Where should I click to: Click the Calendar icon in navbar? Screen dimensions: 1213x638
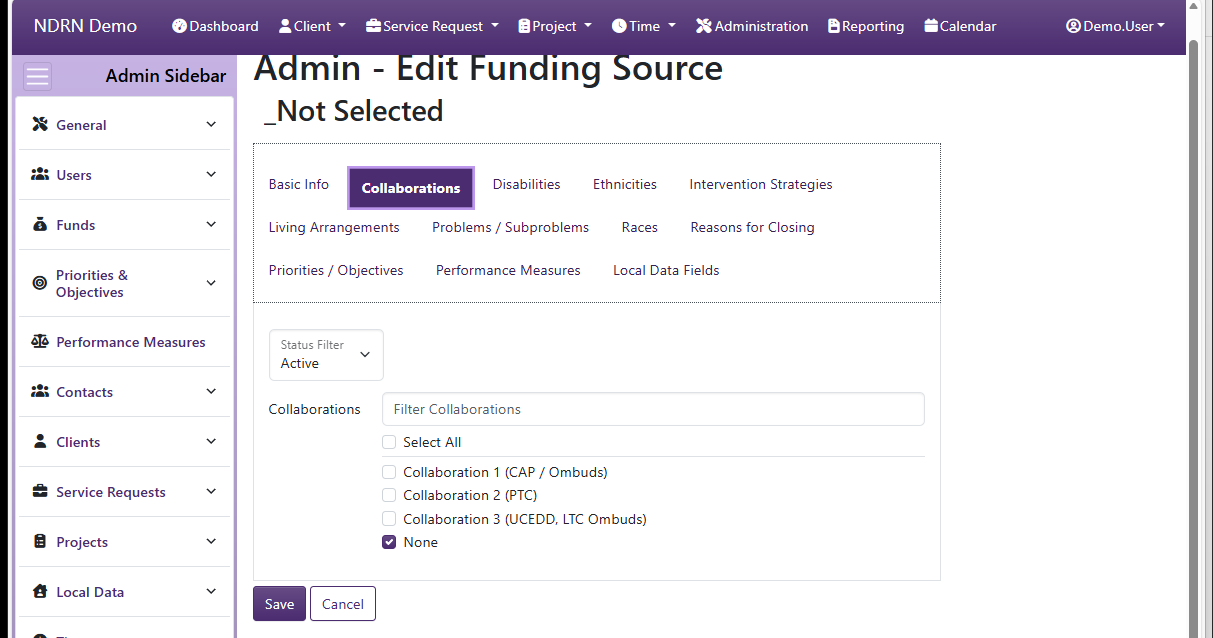point(931,26)
